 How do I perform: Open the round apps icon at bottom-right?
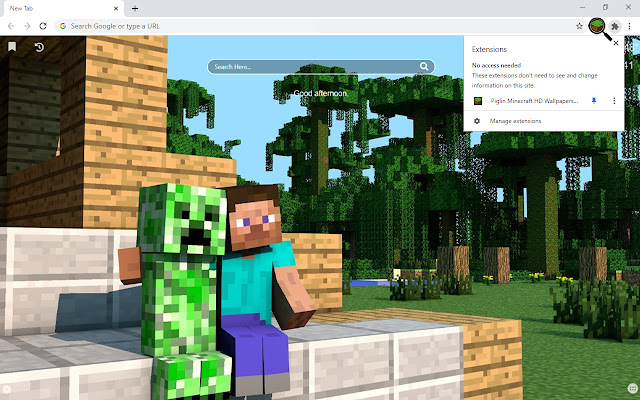pyautogui.click(x=633, y=388)
